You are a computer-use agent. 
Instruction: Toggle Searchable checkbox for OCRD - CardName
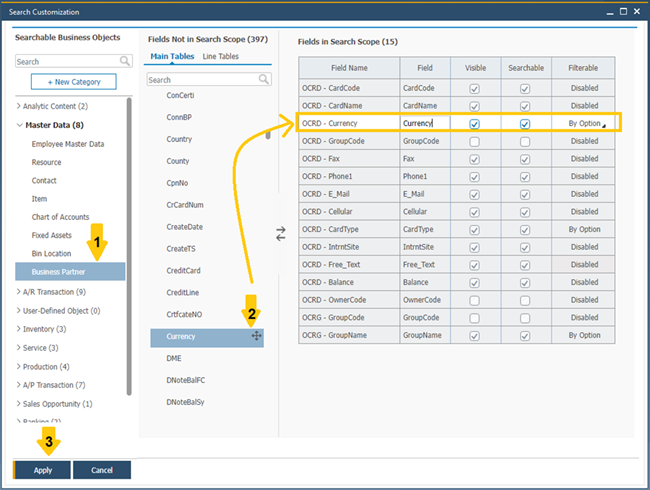point(525,107)
